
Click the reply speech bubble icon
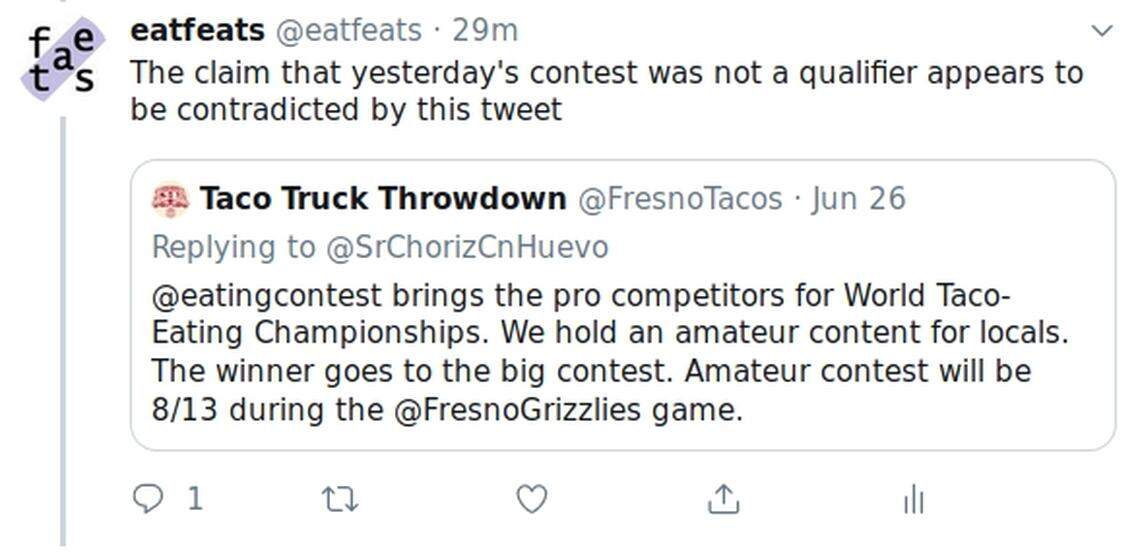(x=148, y=498)
